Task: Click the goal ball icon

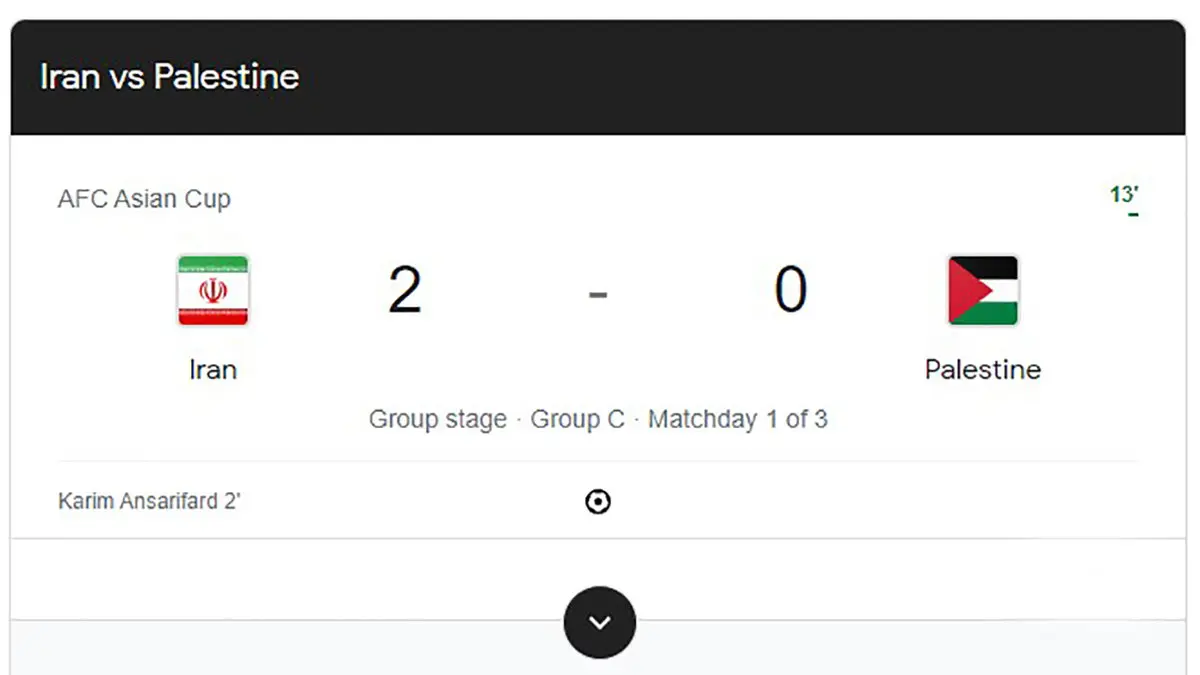Action: pos(598,502)
